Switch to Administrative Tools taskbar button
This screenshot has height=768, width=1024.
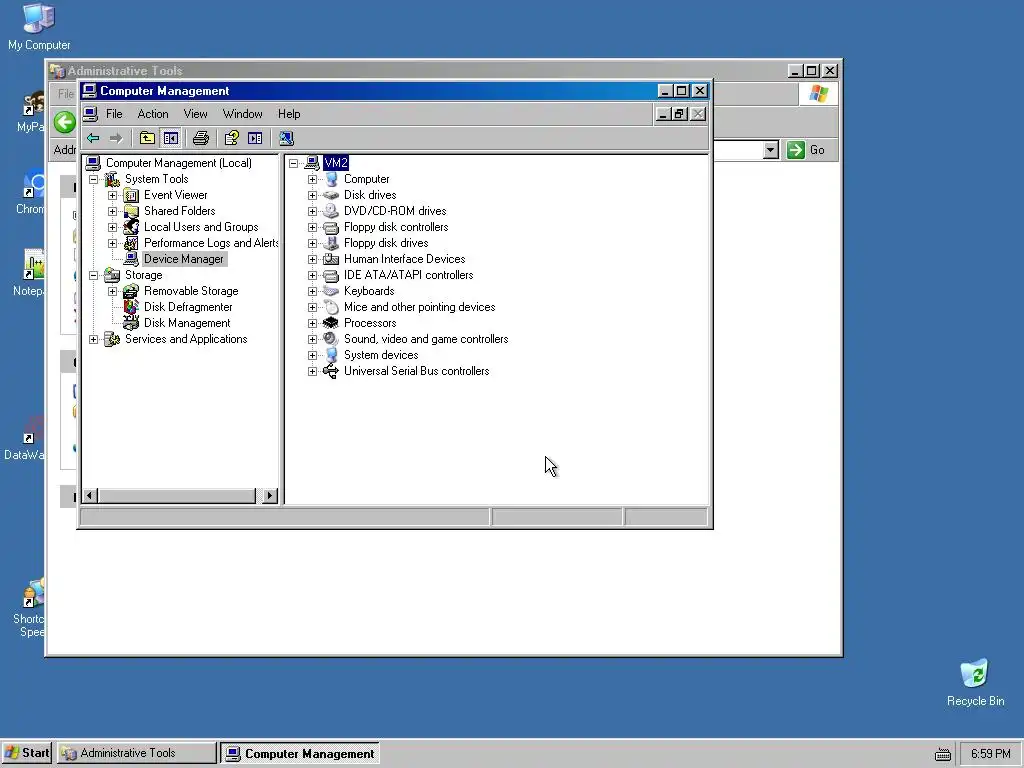pyautogui.click(x=136, y=753)
